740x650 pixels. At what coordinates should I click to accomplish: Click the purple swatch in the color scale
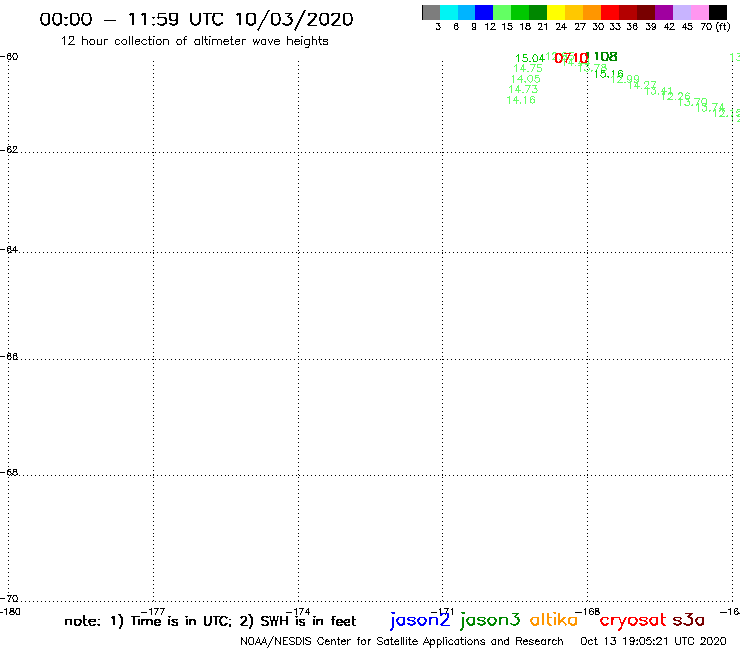click(664, 12)
